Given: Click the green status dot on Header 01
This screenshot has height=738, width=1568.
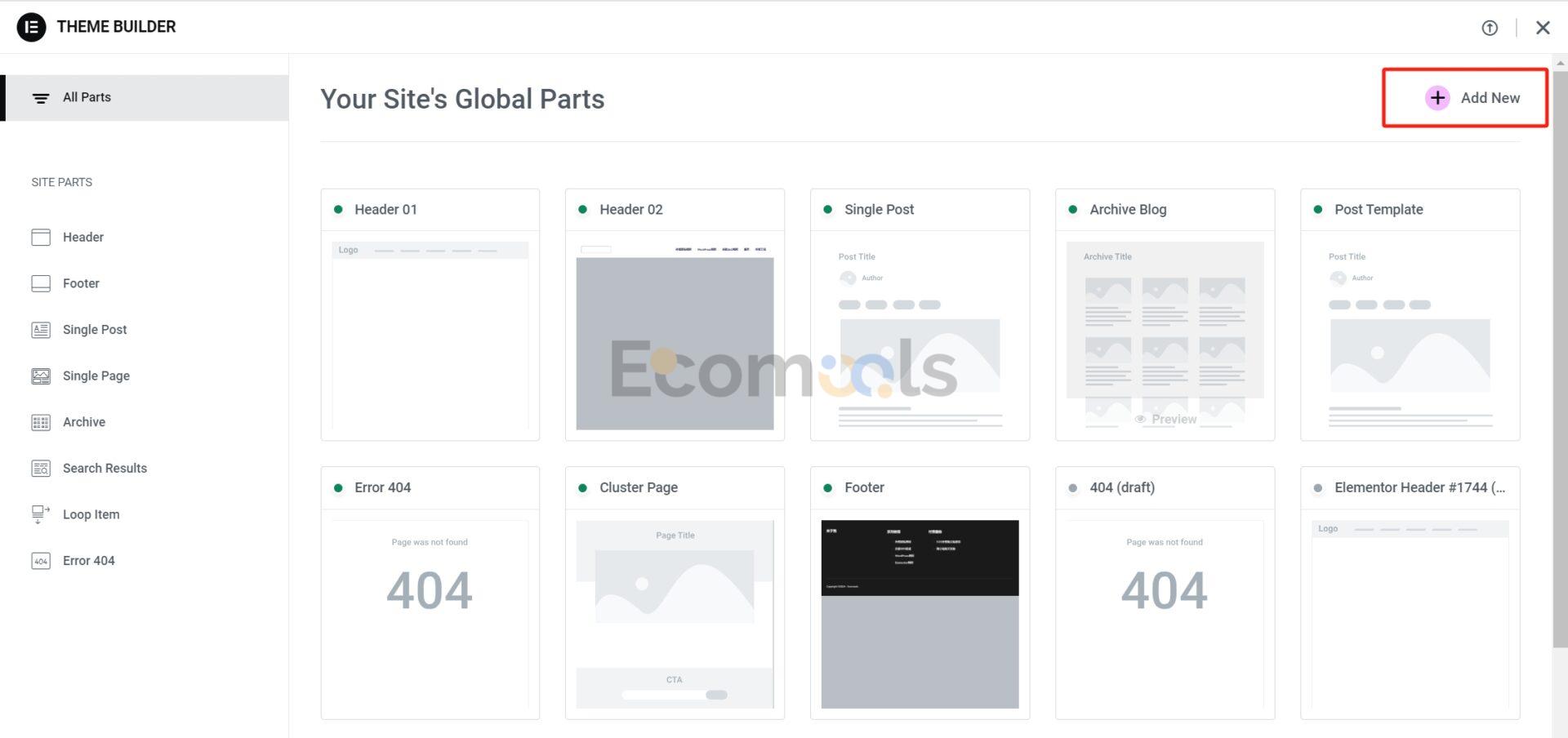Looking at the screenshot, I should click(338, 210).
